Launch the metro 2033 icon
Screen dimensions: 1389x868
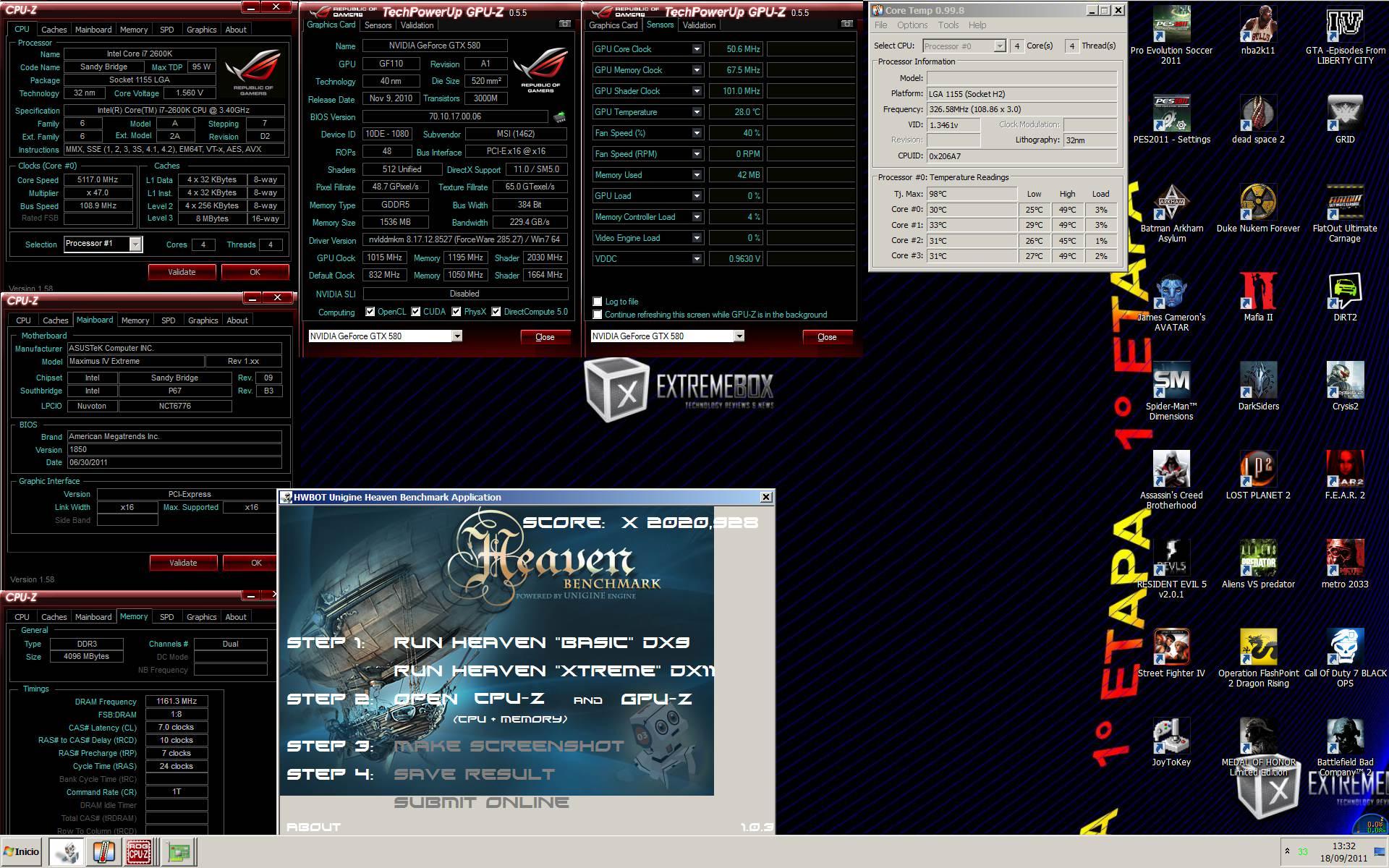(x=1345, y=565)
